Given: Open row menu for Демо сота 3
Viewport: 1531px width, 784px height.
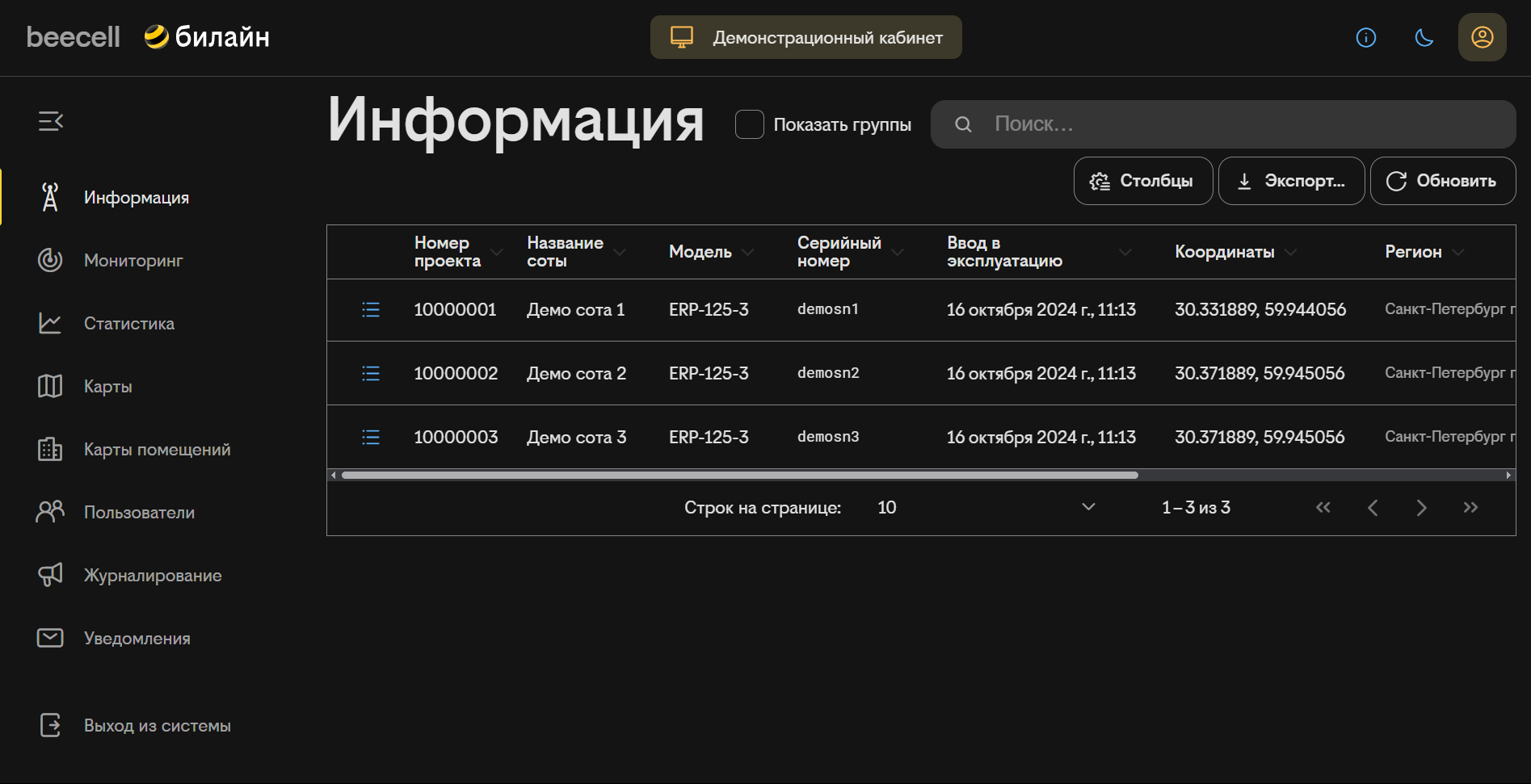Looking at the screenshot, I should click(371, 437).
